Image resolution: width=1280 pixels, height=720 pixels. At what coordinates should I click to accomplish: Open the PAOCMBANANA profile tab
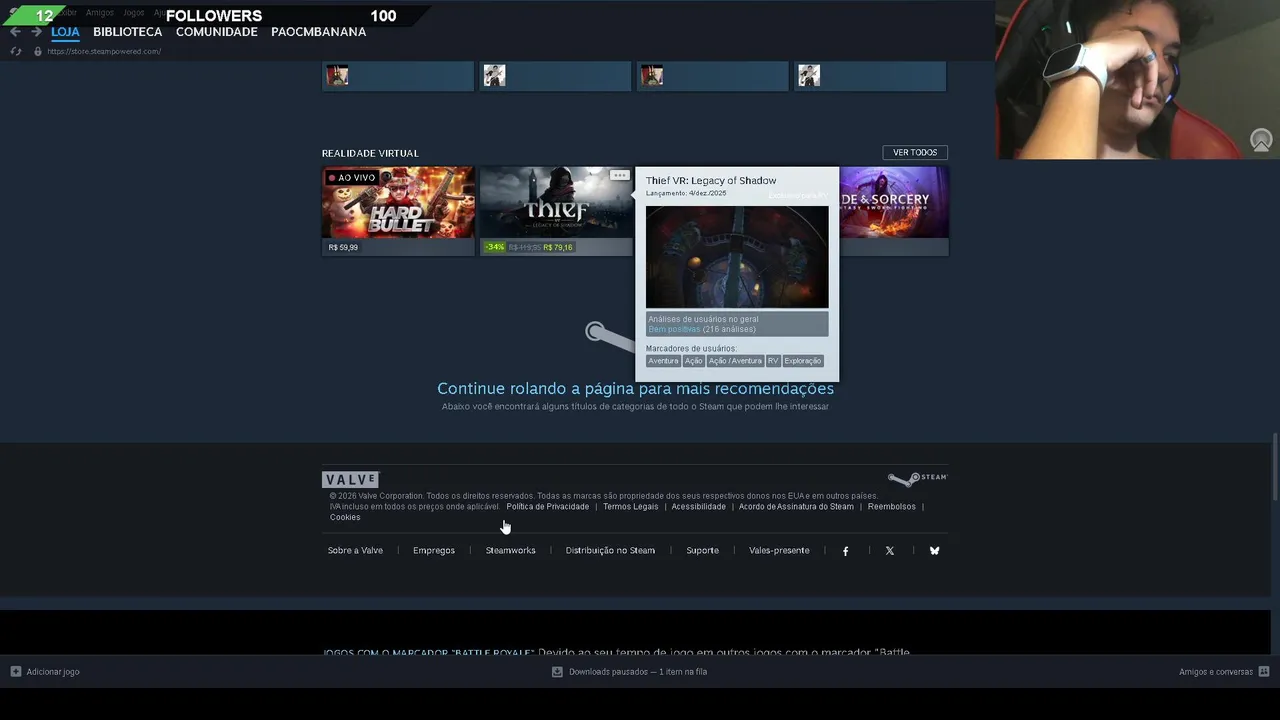[x=318, y=32]
